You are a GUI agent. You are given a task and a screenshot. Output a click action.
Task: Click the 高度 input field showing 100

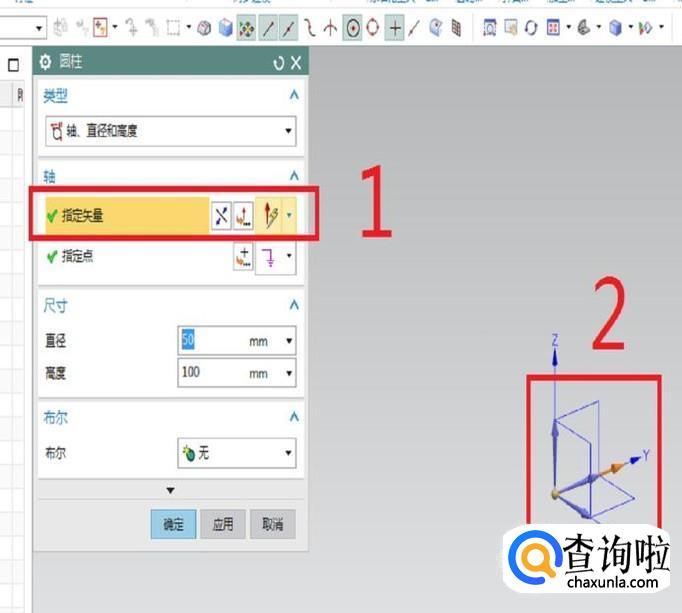click(212, 373)
